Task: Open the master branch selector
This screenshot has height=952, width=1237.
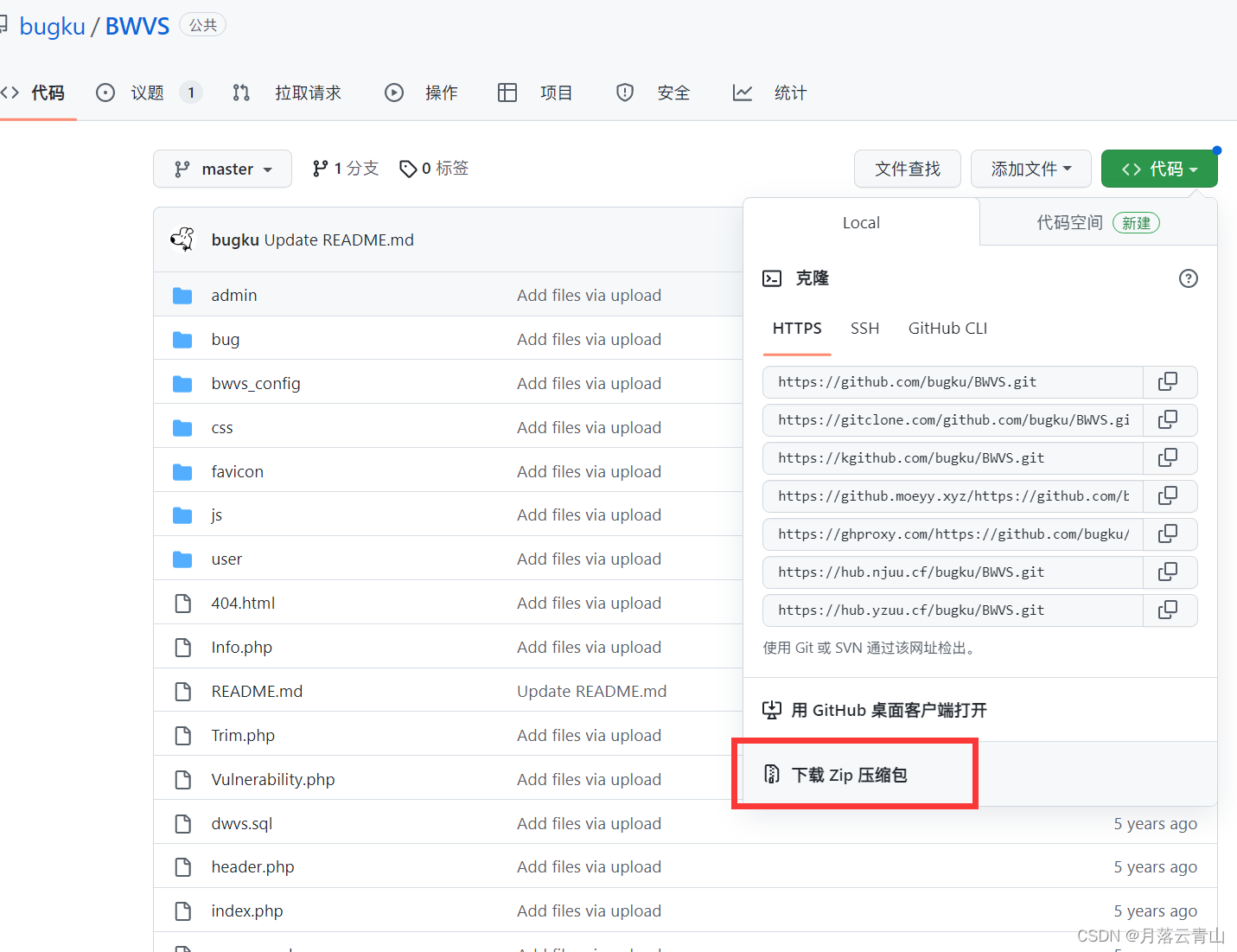Action: click(x=222, y=169)
